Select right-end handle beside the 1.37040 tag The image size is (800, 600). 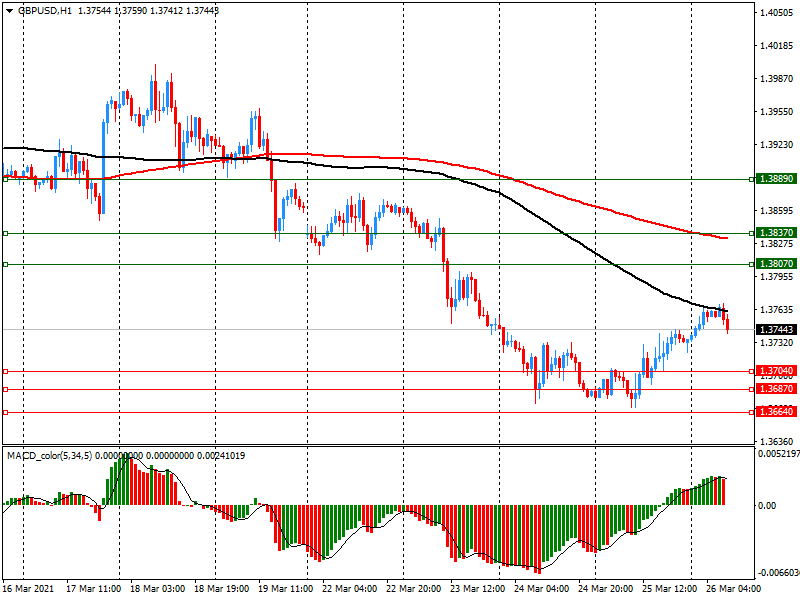(752, 371)
